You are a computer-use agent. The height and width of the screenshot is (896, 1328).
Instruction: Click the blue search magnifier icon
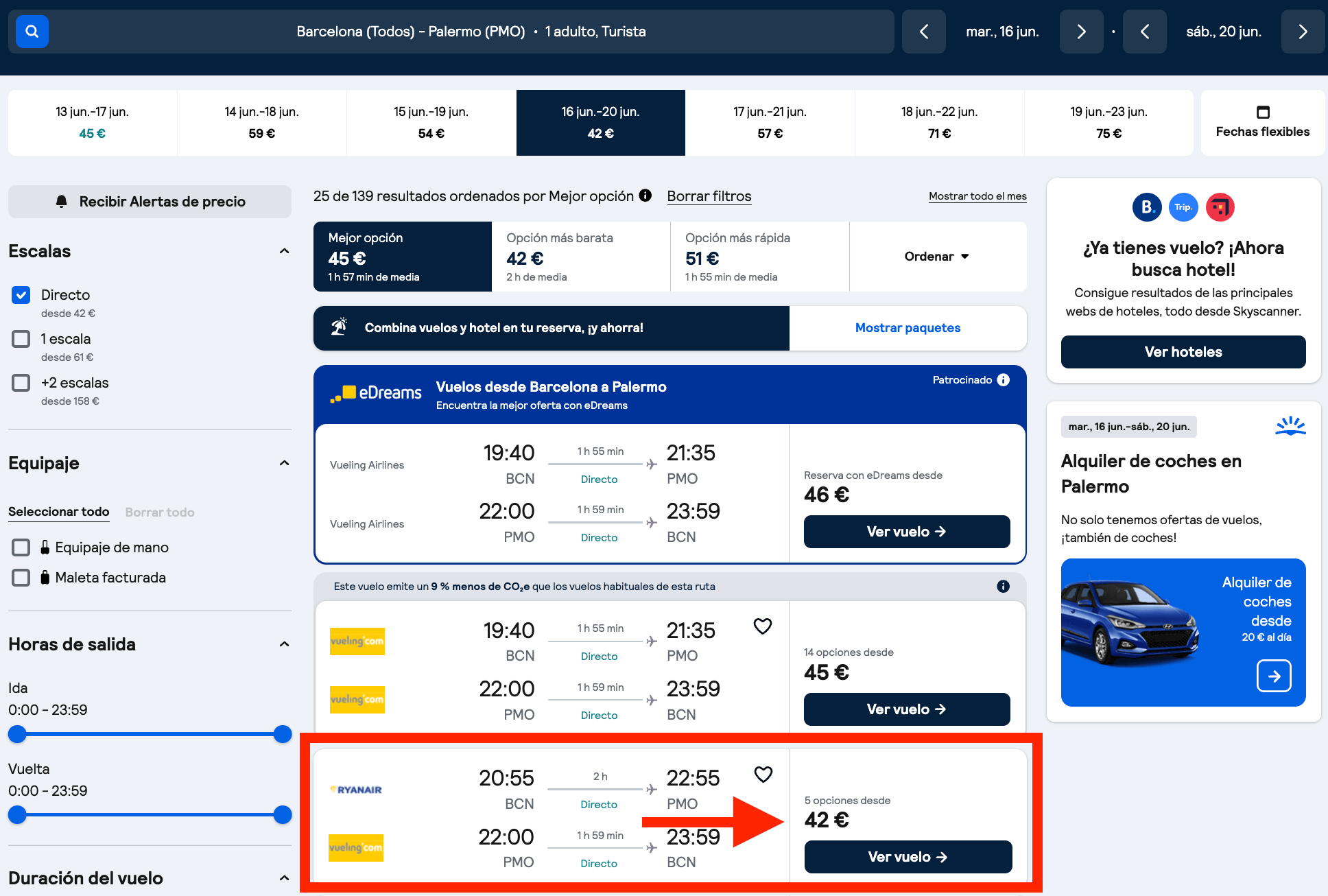32,32
